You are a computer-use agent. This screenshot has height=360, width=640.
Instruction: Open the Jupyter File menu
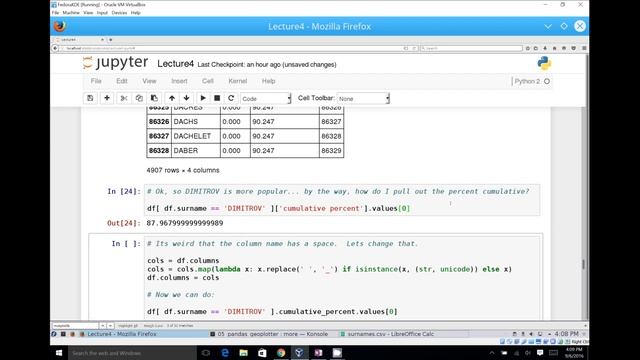coord(96,81)
